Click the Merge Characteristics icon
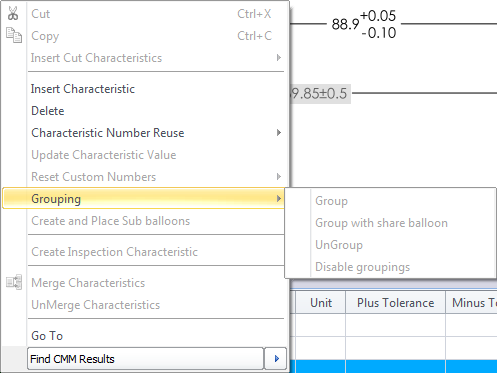This screenshot has width=497, height=373. click(14, 282)
